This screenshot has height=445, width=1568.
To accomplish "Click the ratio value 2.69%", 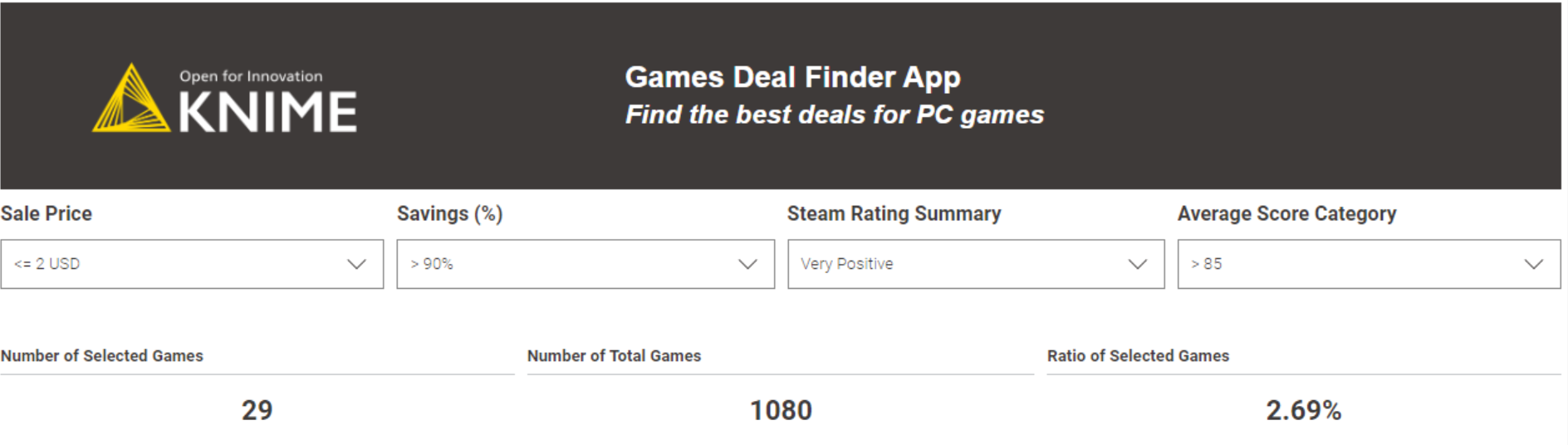I will 1303,410.
